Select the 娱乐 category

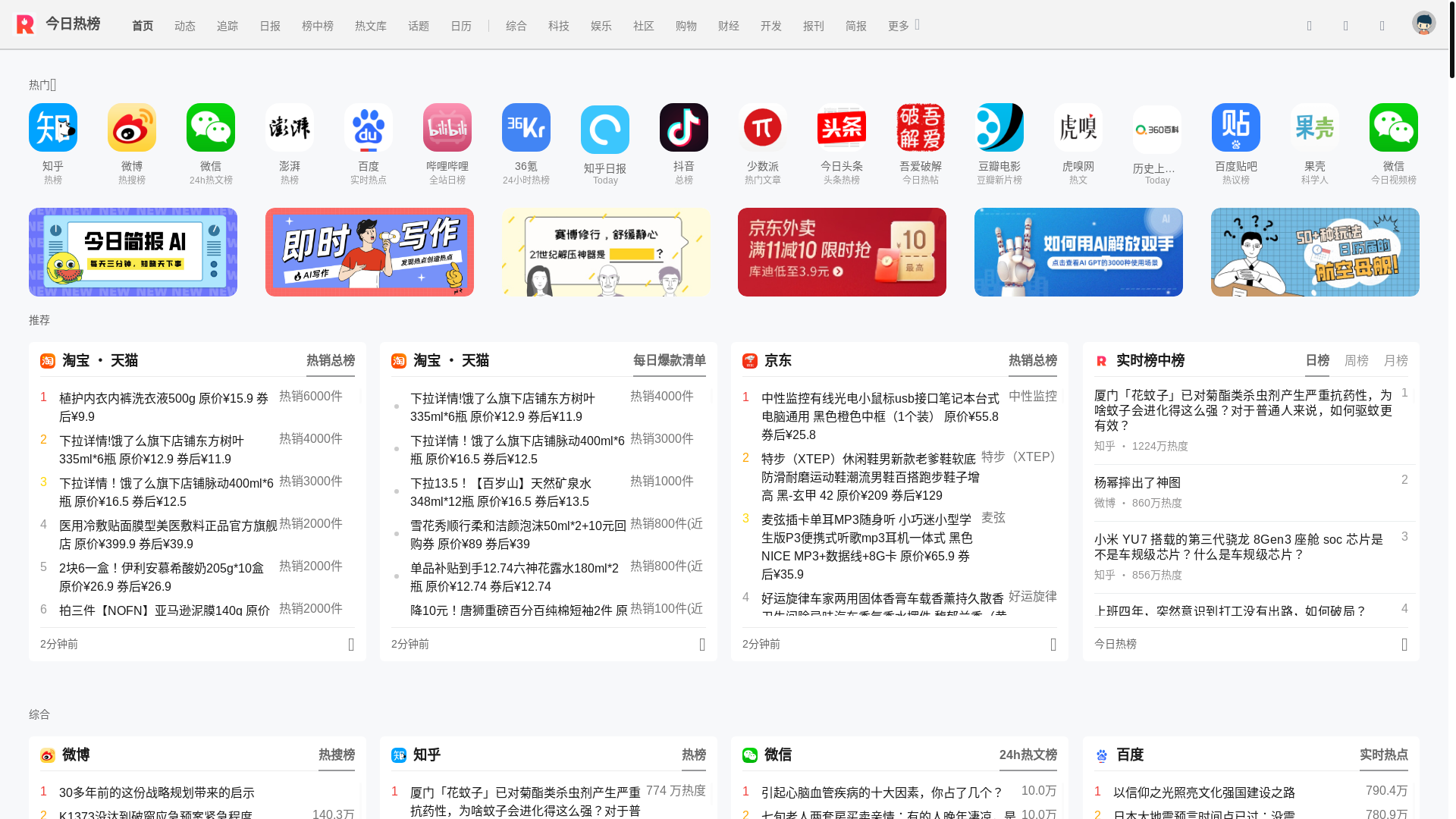coord(601,26)
